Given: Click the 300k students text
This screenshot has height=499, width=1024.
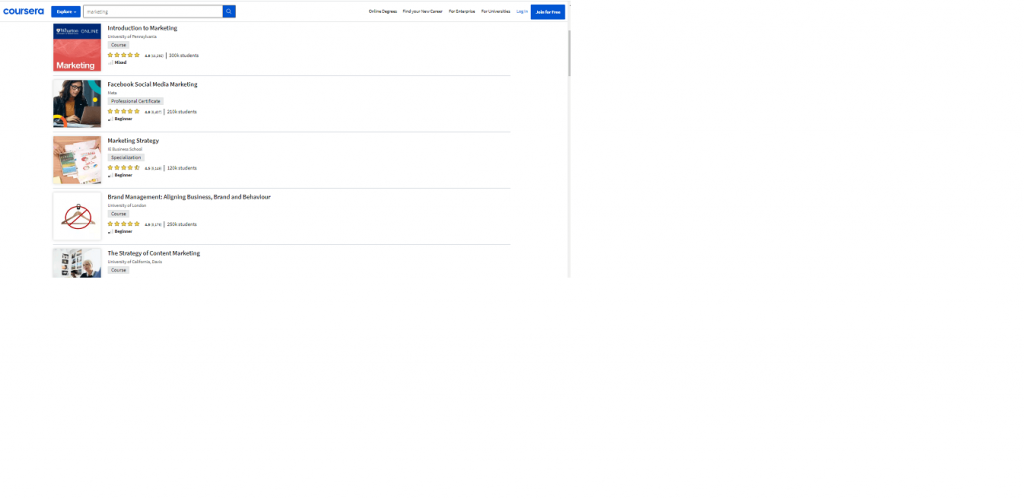Looking at the screenshot, I should point(184,56).
